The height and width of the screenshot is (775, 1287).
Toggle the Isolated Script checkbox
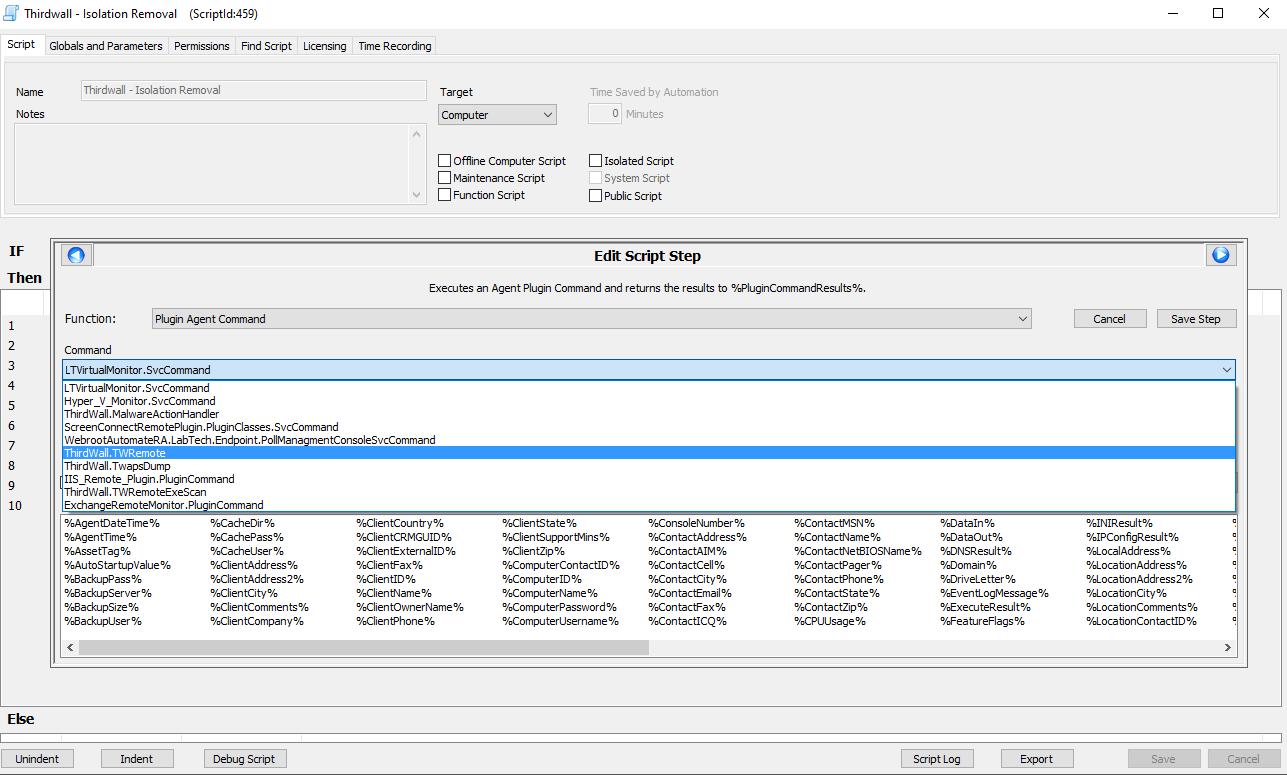tap(596, 161)
